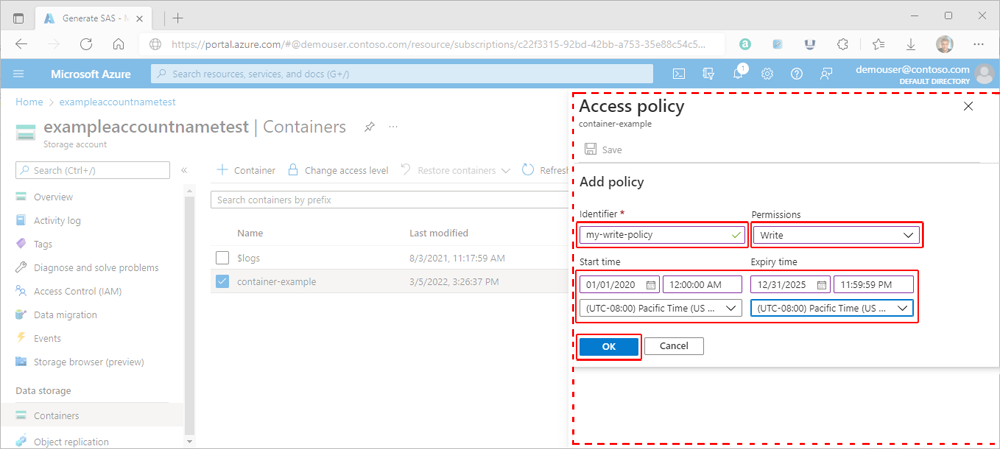This screenshot has width=1000, height=449.
Task: Click the browser refresh button
Action: (x=86, y=44)
